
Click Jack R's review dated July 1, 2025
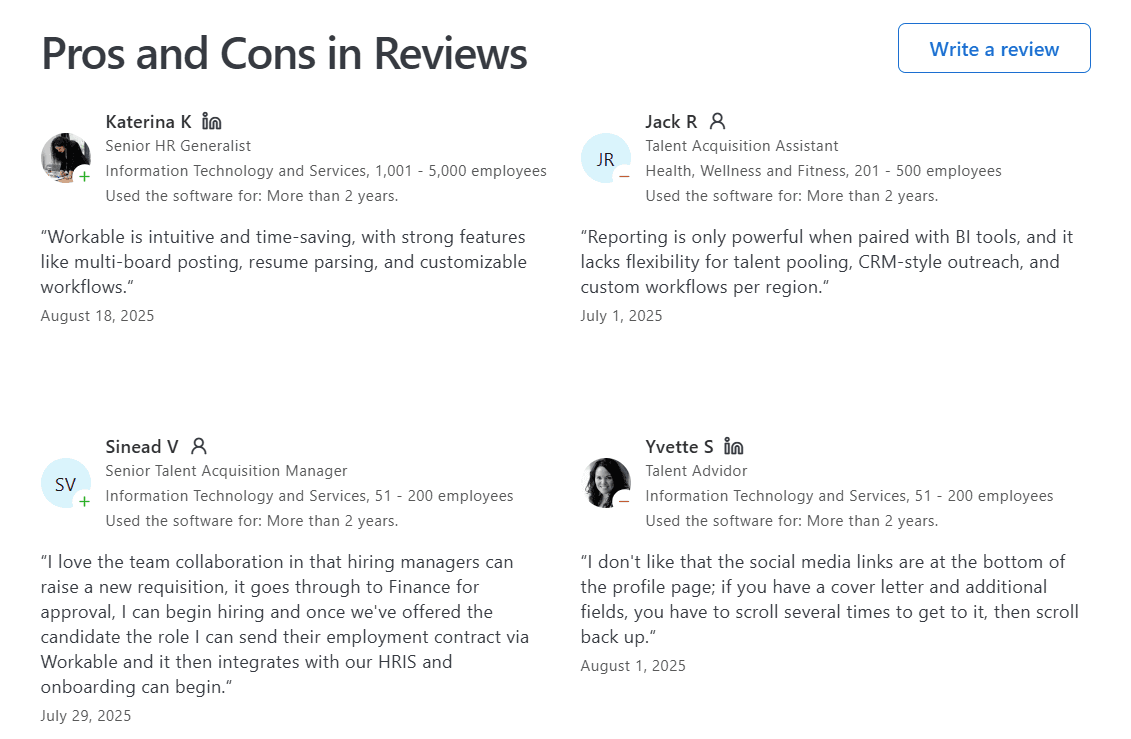[827, 262]
